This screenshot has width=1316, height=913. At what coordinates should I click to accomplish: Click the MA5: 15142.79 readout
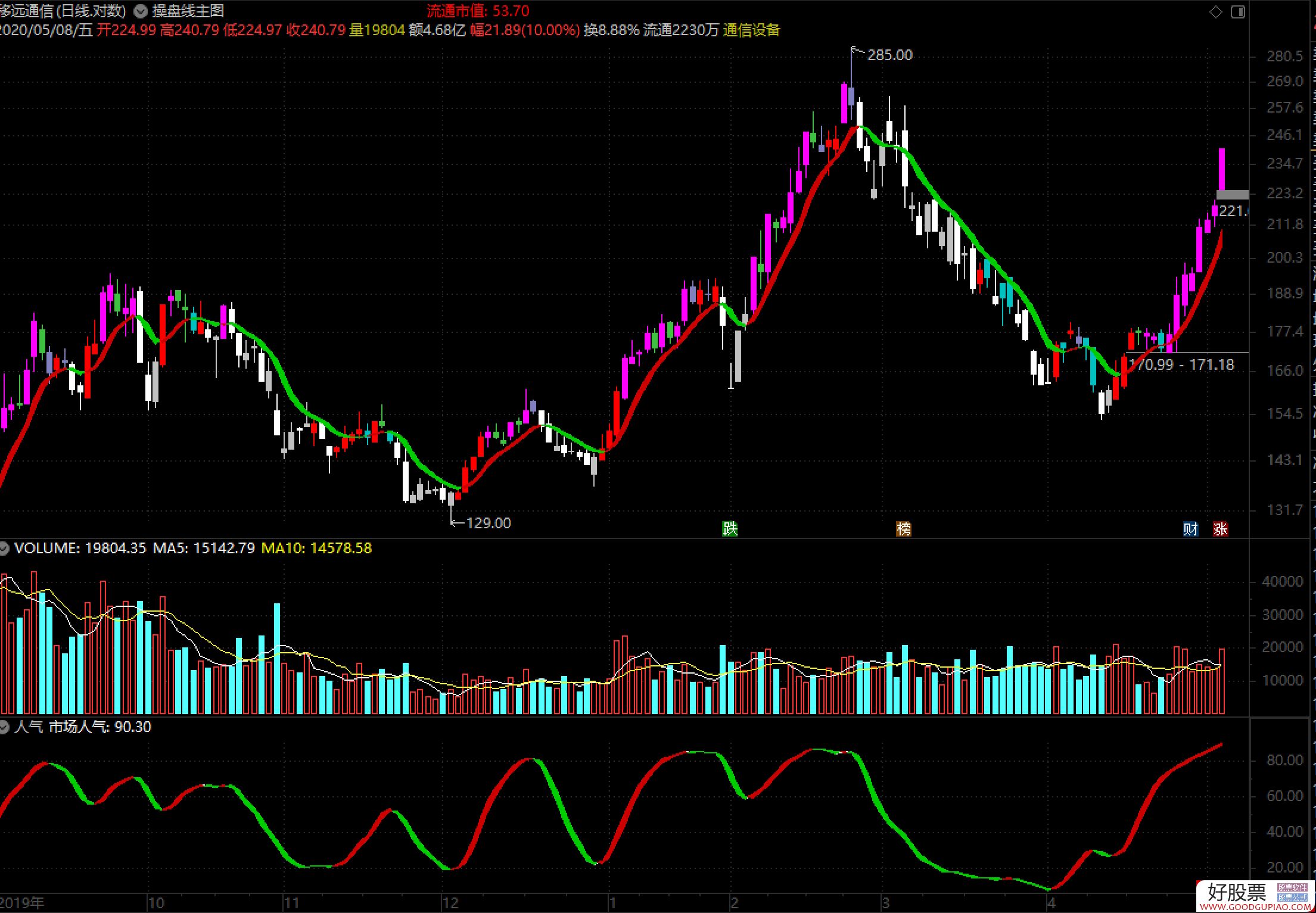click(x=204, y=548)
